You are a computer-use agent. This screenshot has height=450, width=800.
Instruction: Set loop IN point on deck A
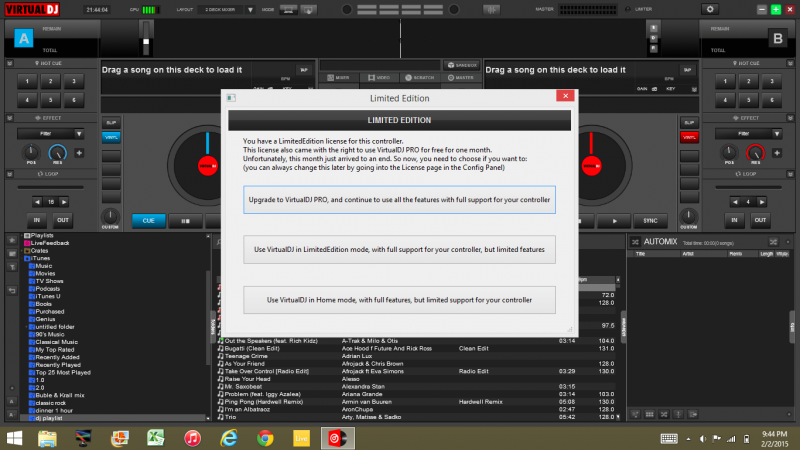[37, 220]
